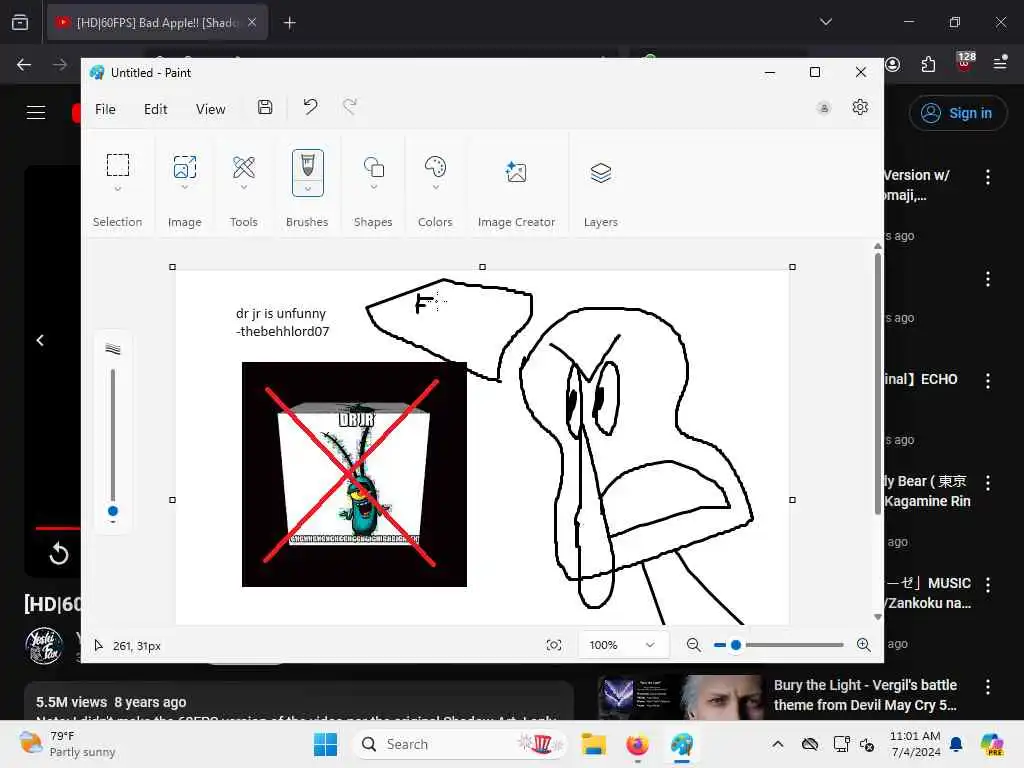The height and width of the screenshot is (768, 1024).
Task: Open options for the ECHO video
Action: 987,381
